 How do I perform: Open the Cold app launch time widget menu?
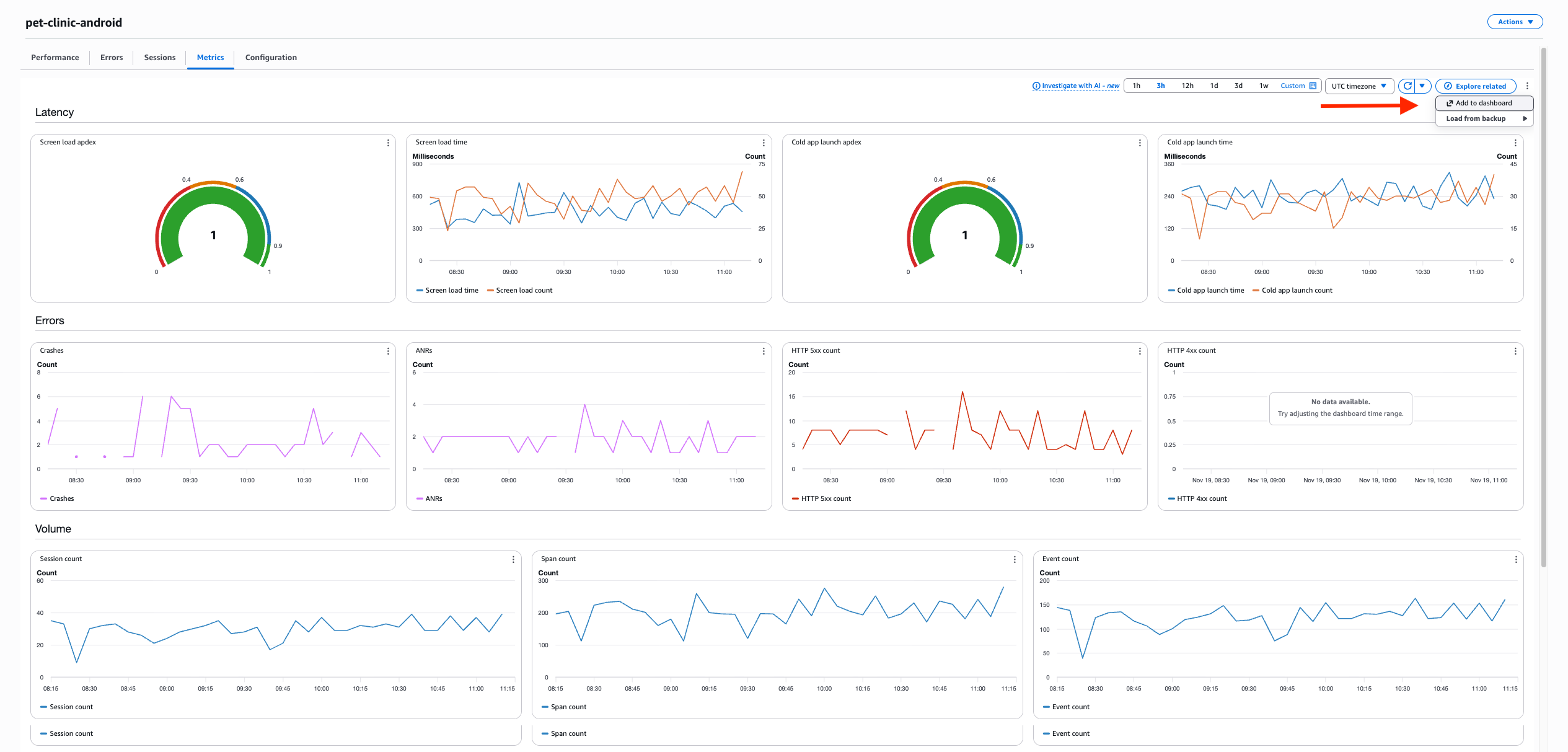(1515, 143)
